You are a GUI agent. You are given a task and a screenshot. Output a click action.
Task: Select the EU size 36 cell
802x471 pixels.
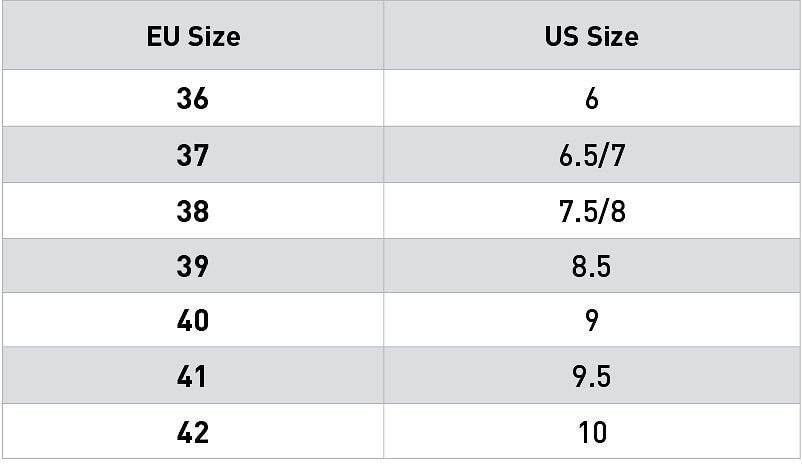tap(193, 99)
